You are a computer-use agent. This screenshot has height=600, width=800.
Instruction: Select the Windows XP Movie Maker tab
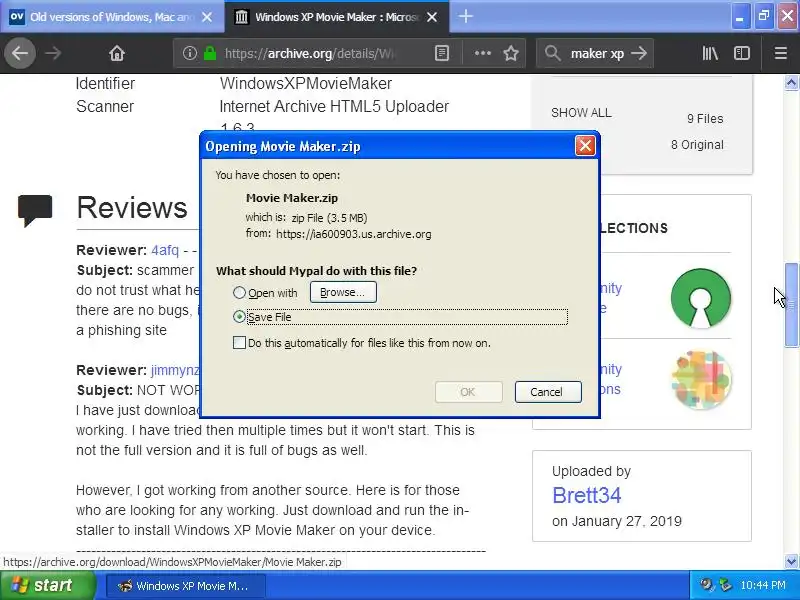[x=337, y=17]
